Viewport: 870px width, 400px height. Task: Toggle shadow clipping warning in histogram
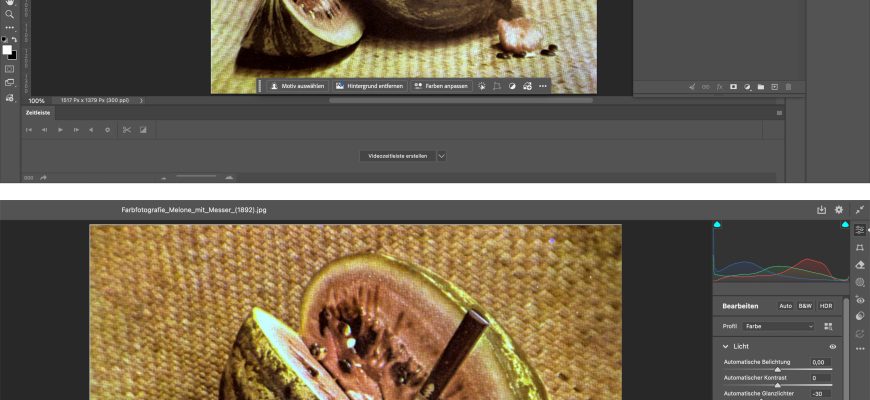tap(717, 225)
